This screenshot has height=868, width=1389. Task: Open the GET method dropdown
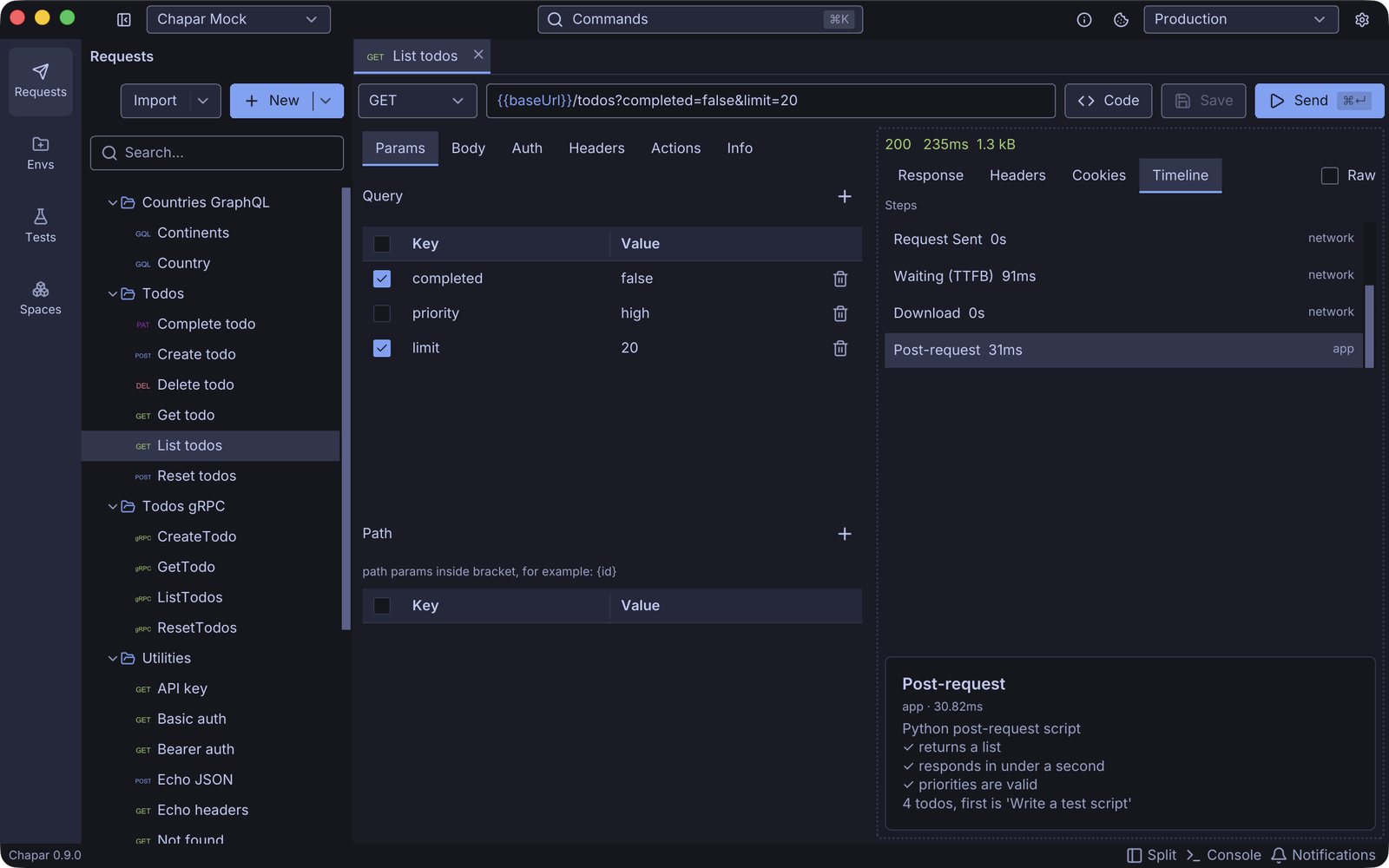(x=419, y=101)
